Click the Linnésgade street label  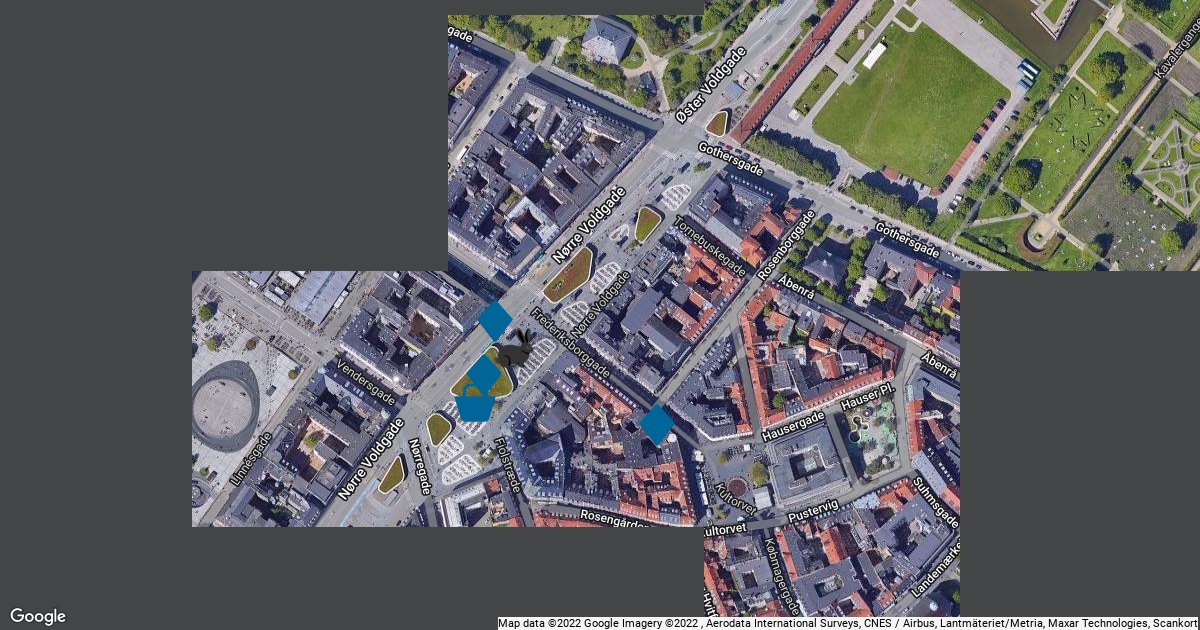point(251,458)
